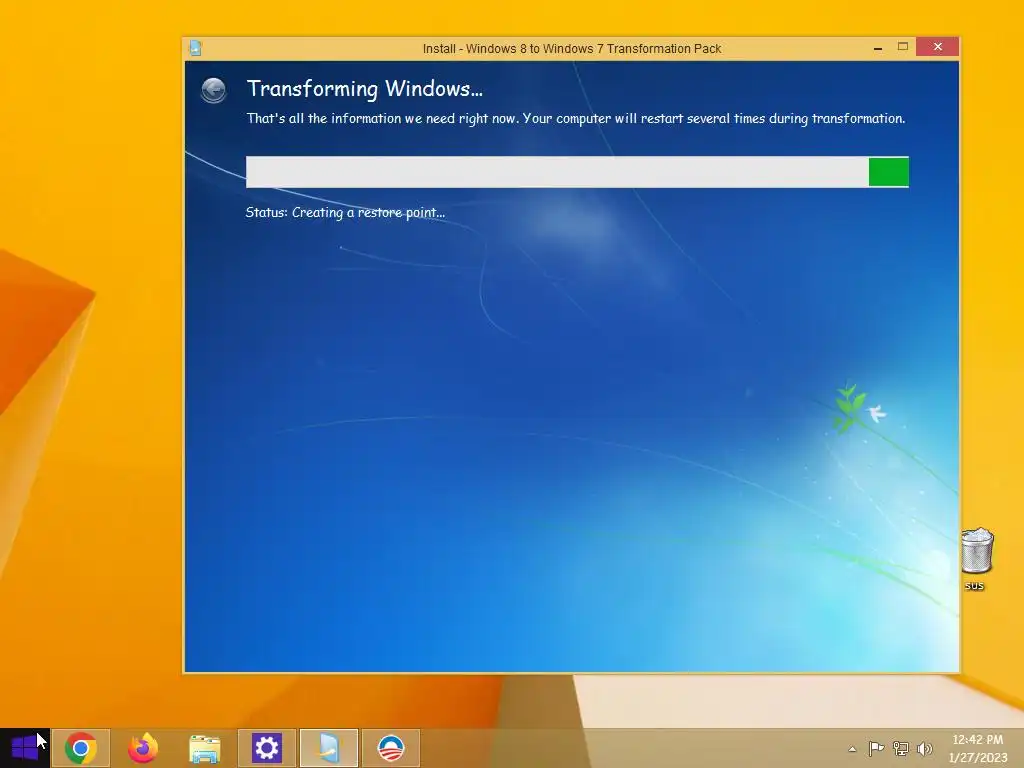Click the installer title bar icon

coord(195,48)
